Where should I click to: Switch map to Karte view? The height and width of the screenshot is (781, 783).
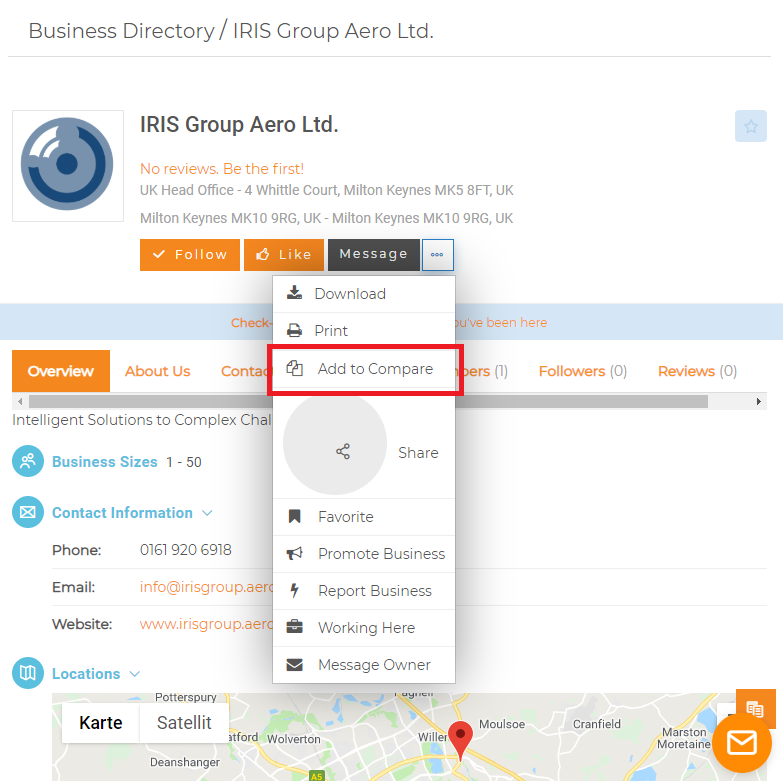[101, 723]
